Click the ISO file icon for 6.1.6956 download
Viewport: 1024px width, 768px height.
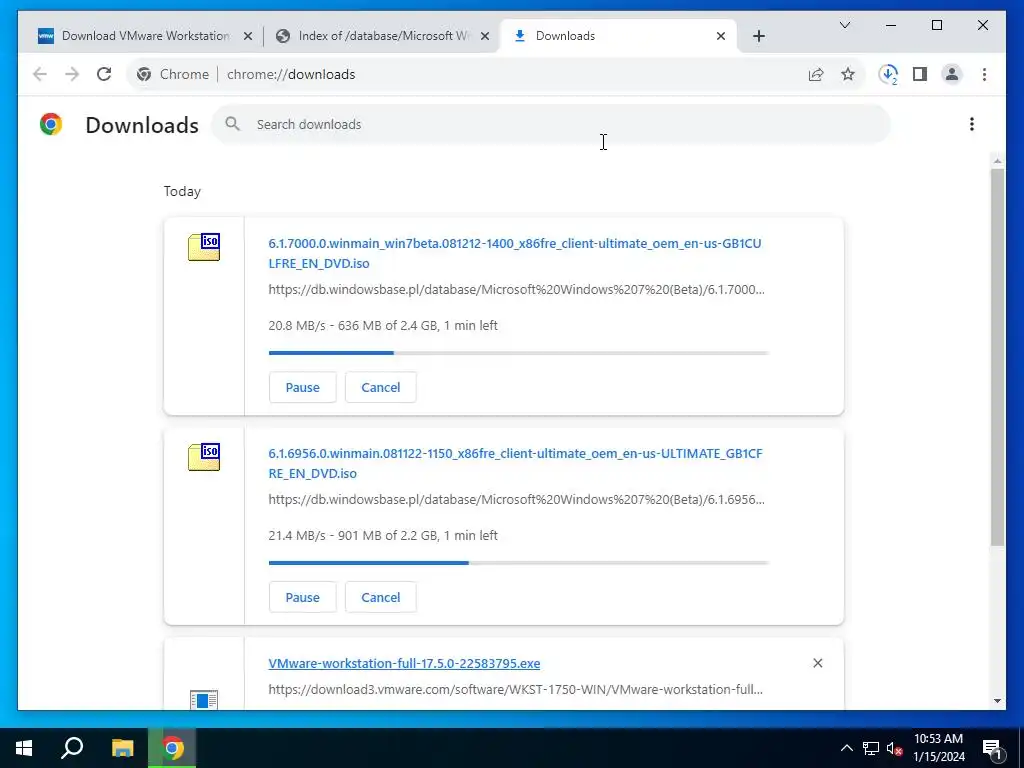coord(204,456)
